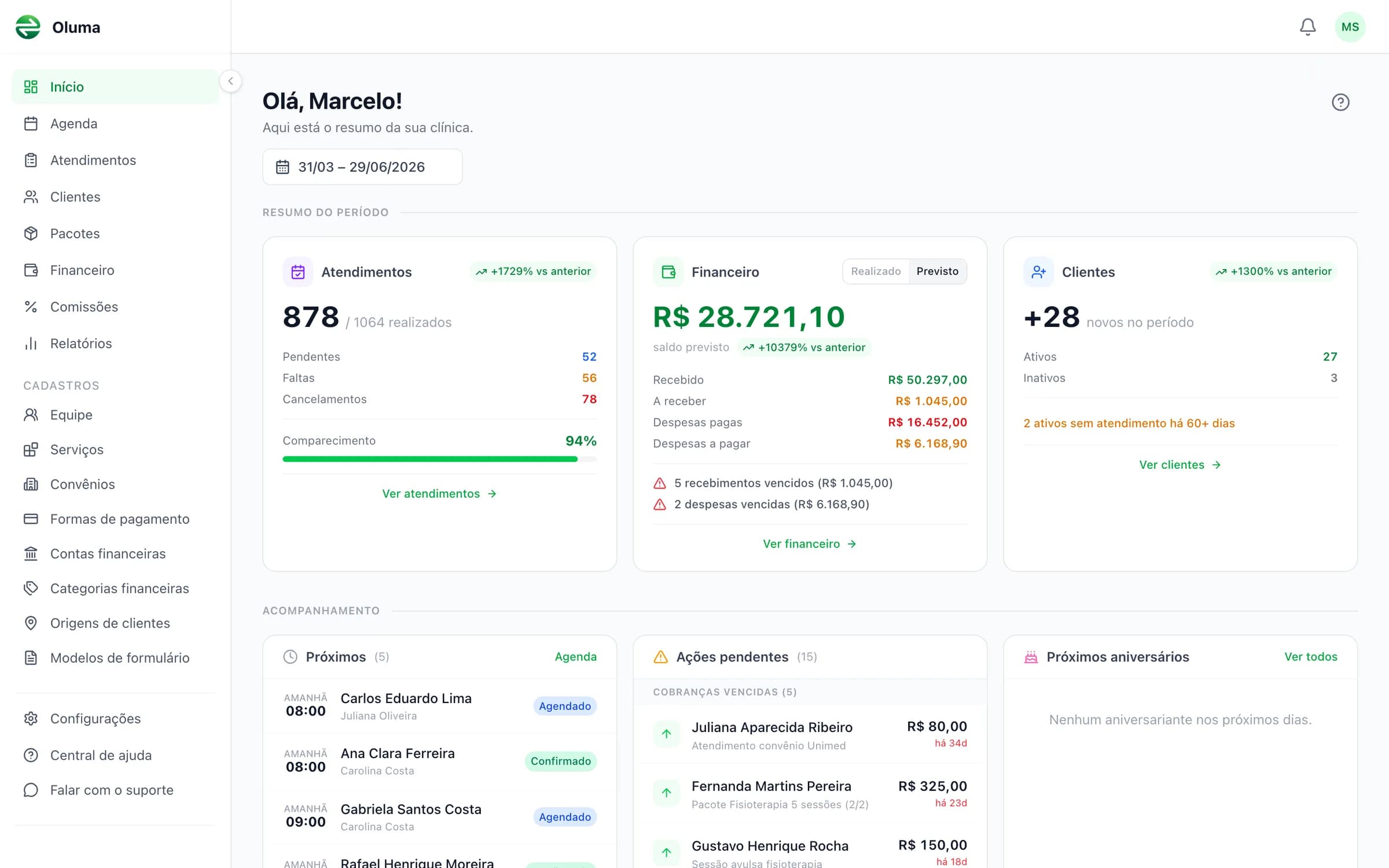Click the R$ 325,00 amount
Viewport: 1389px width, 868px height.
(932, 786)
